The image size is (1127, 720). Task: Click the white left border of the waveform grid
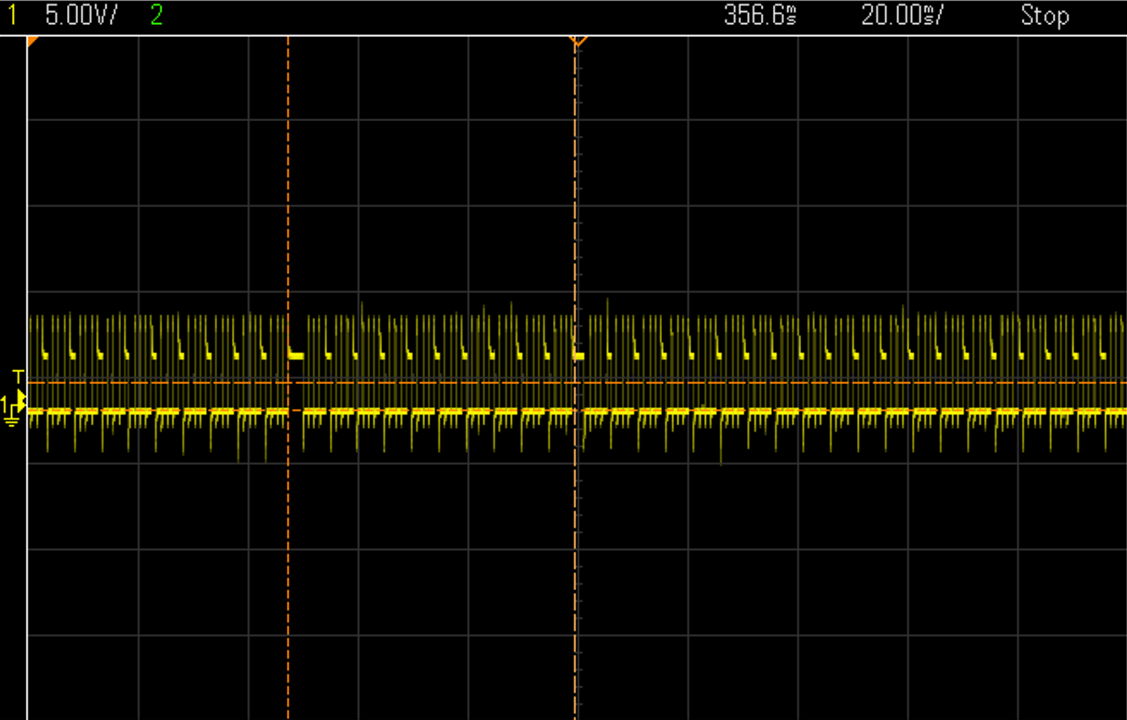click(27, 550)
